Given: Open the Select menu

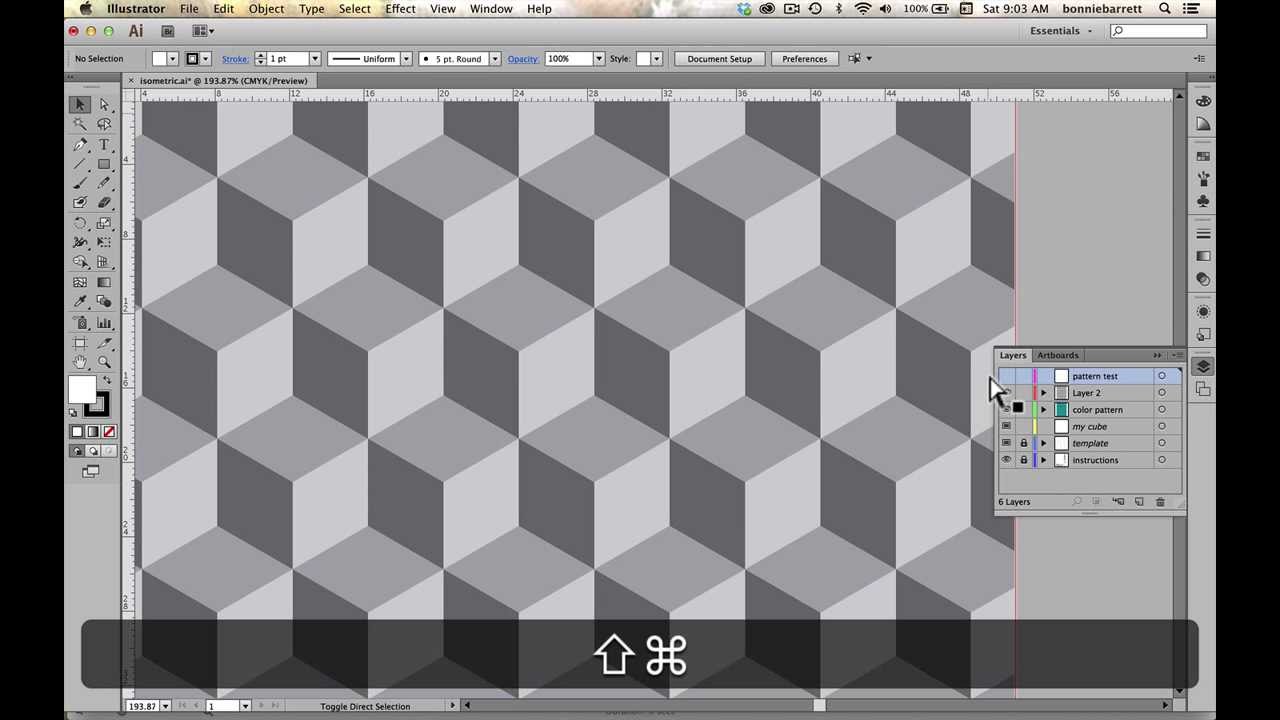Looking at the screenshot, I should pos(354,9).
